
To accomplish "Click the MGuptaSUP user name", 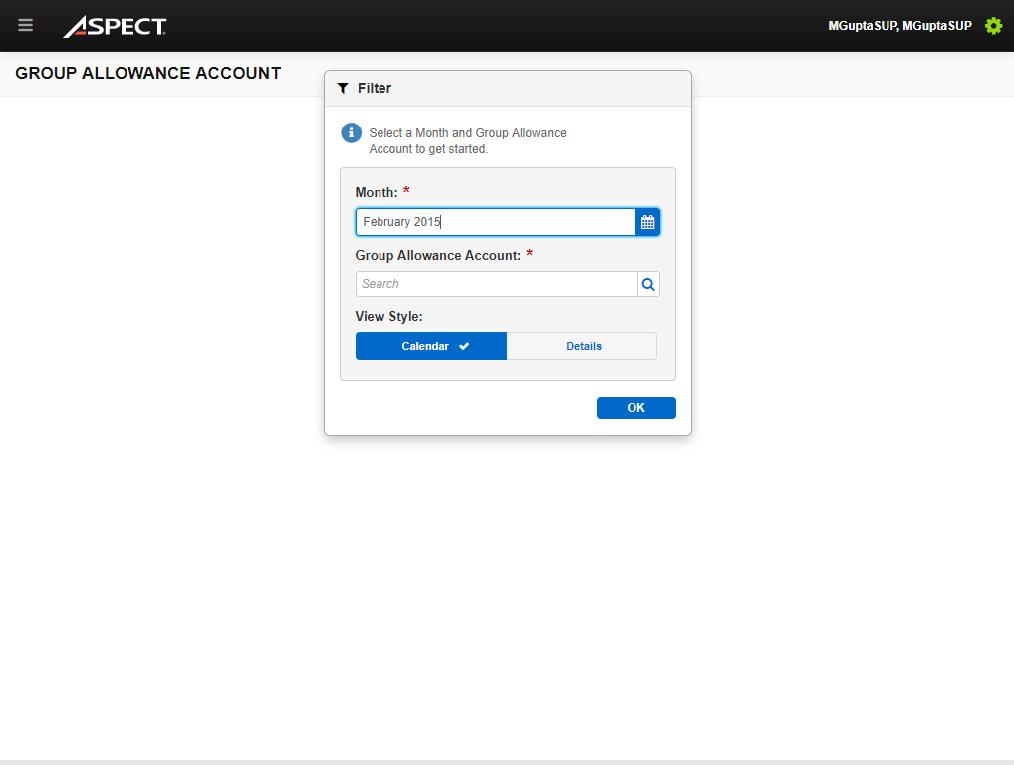I will pos(899,26).
